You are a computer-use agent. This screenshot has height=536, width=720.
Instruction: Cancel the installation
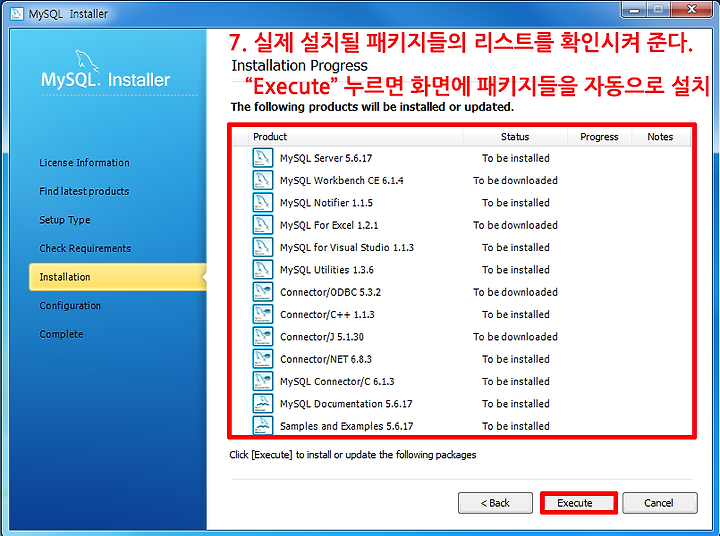pyautogui.click(x=659, y=503)
